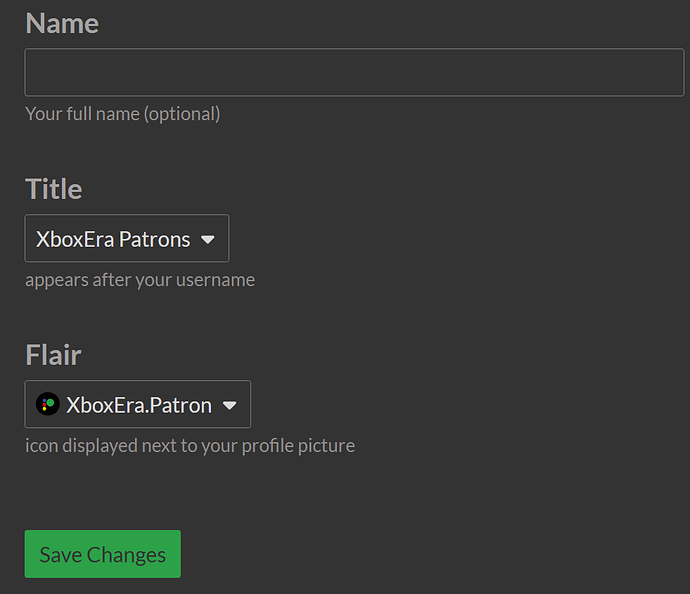Screen dimensions: 690x594
Task: Click the caret arrow in Flair dropdown
Action: (x=229, y=405)
